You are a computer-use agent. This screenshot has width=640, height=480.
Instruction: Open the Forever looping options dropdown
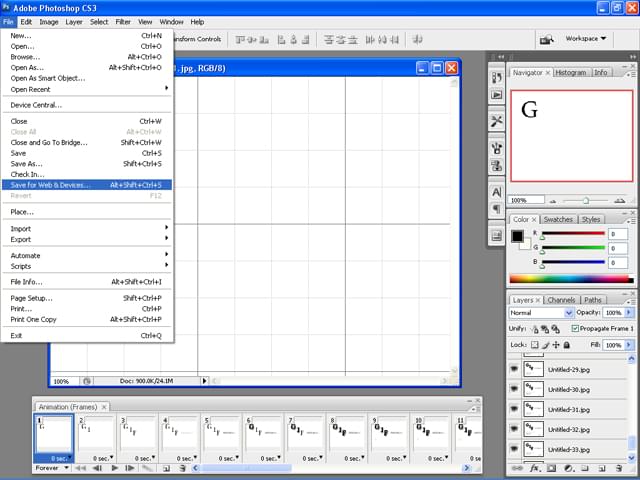[x=52, y=468]
